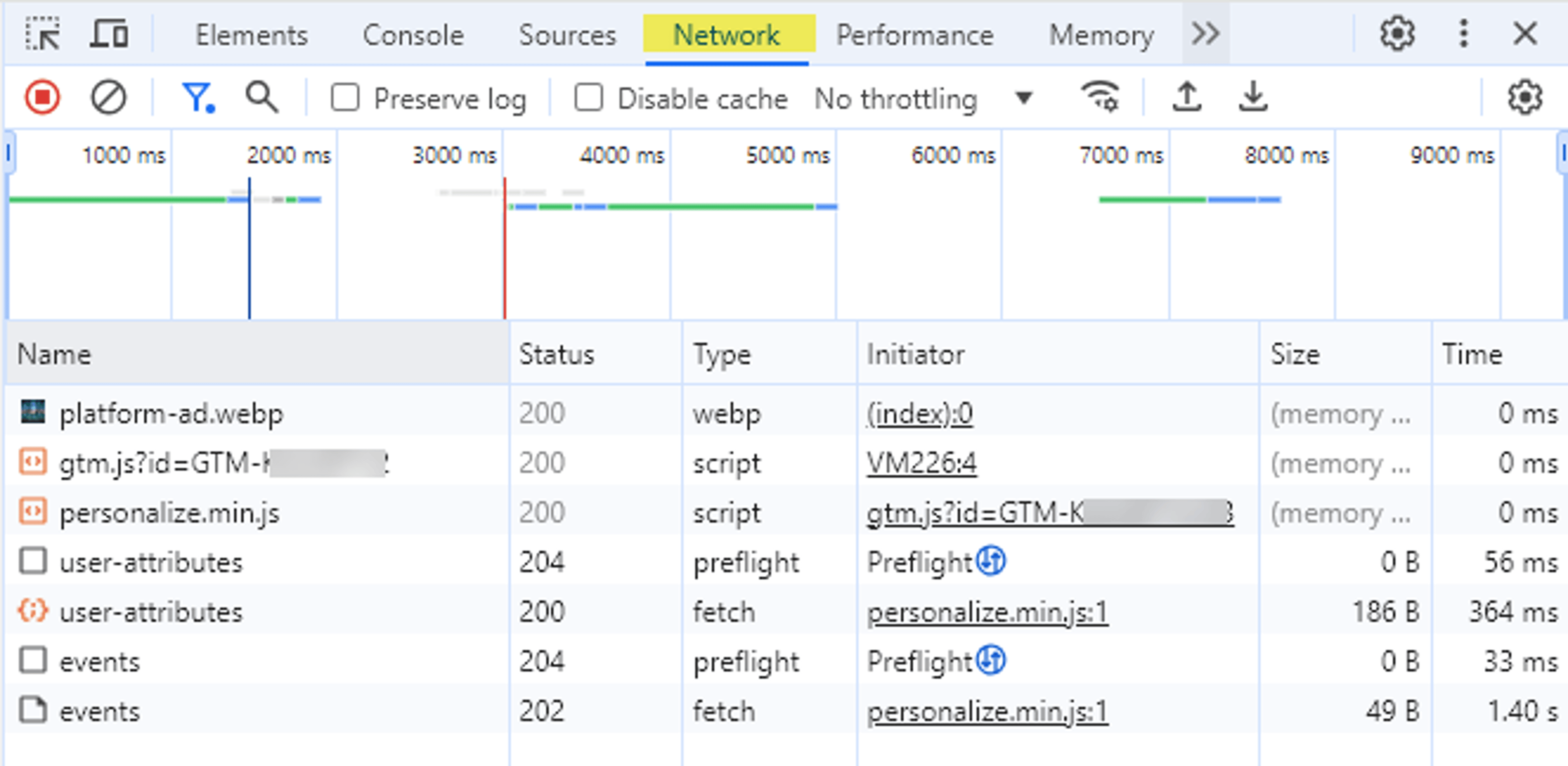
Task: Click the platform-ad.webp image thumbnail icon
Action: coord(33,412)
